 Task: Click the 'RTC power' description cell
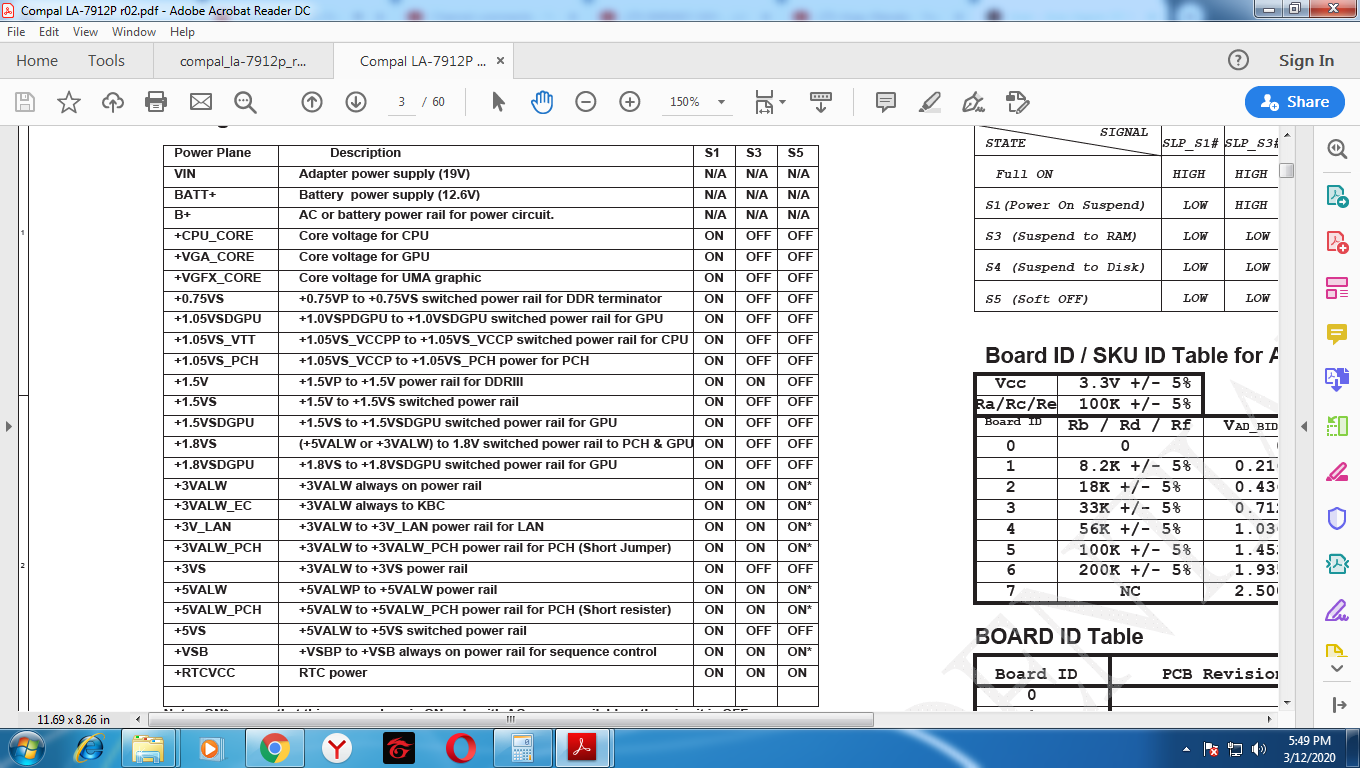(486, 673)
